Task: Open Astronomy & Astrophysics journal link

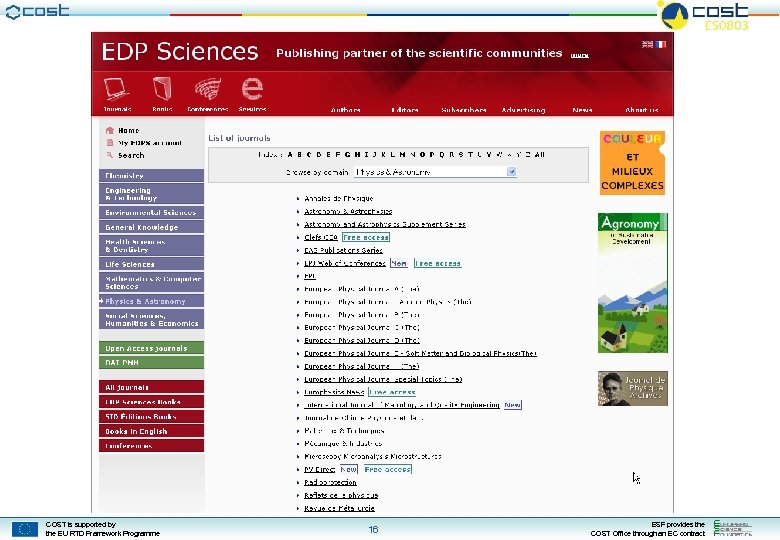Action: point(348,211)
